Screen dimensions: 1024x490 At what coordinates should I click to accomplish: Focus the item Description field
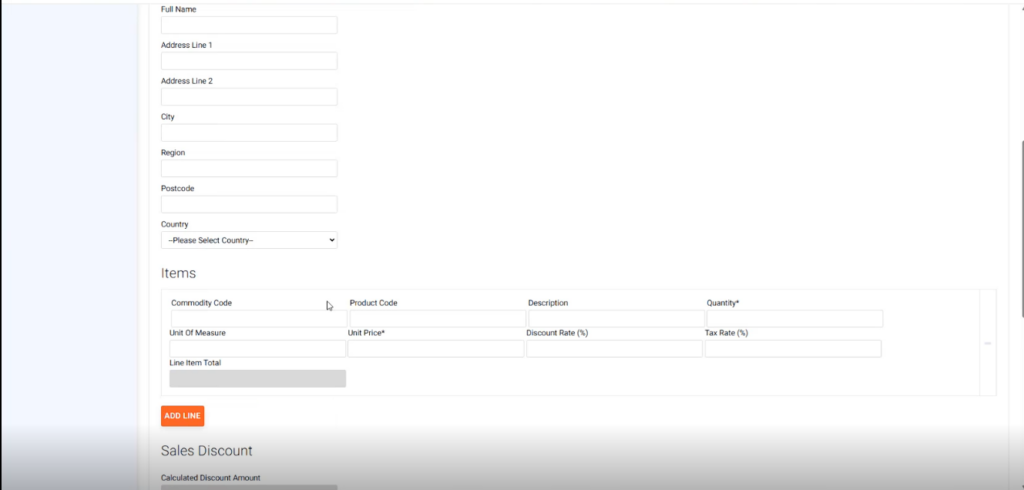pos(616,319)
